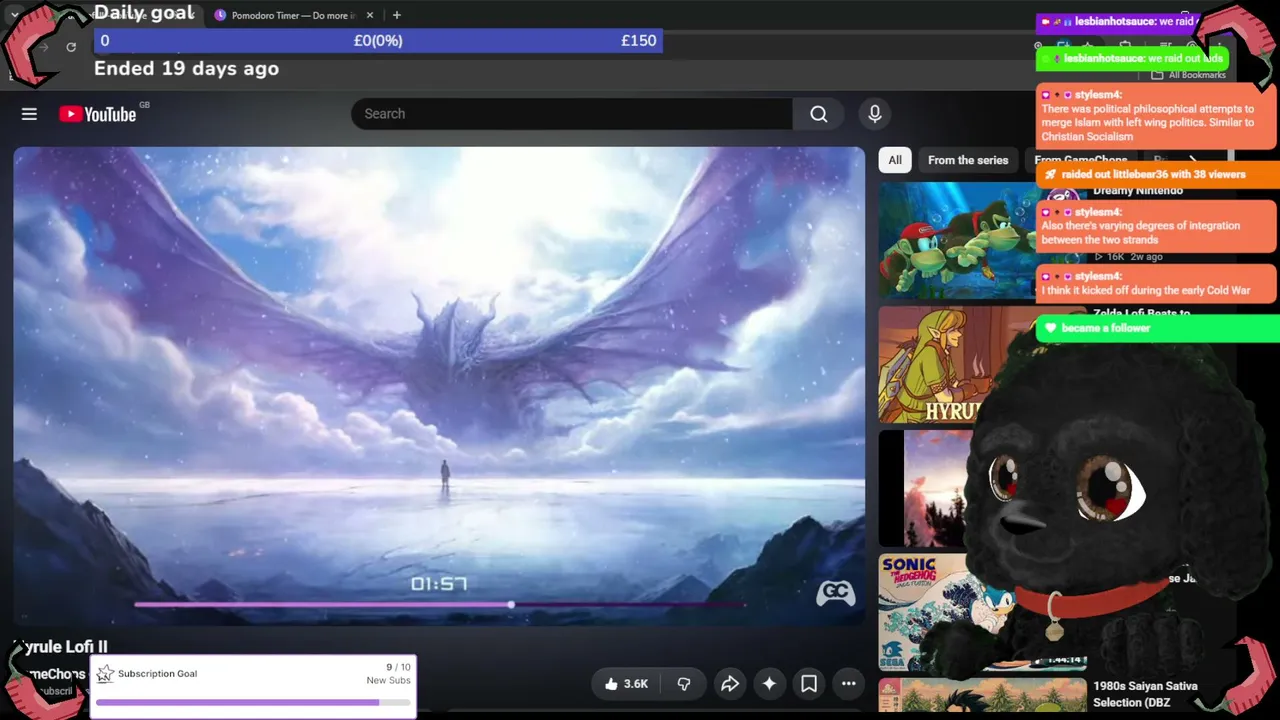
Task: Click the 'varying degrees of integration' message
Action: pyautogui.click(x=1156, y=226)
